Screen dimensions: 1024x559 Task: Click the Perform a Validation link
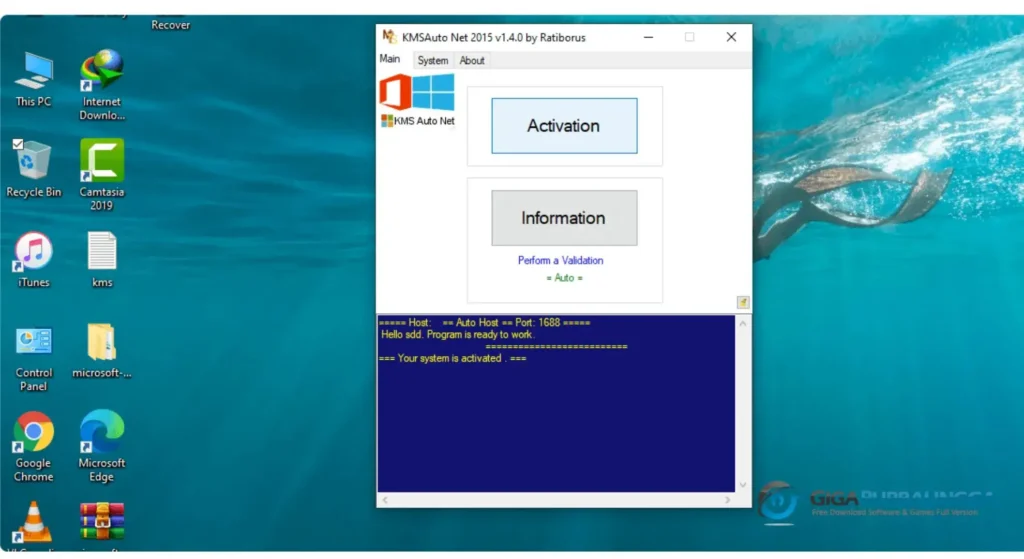pos(560,260)
